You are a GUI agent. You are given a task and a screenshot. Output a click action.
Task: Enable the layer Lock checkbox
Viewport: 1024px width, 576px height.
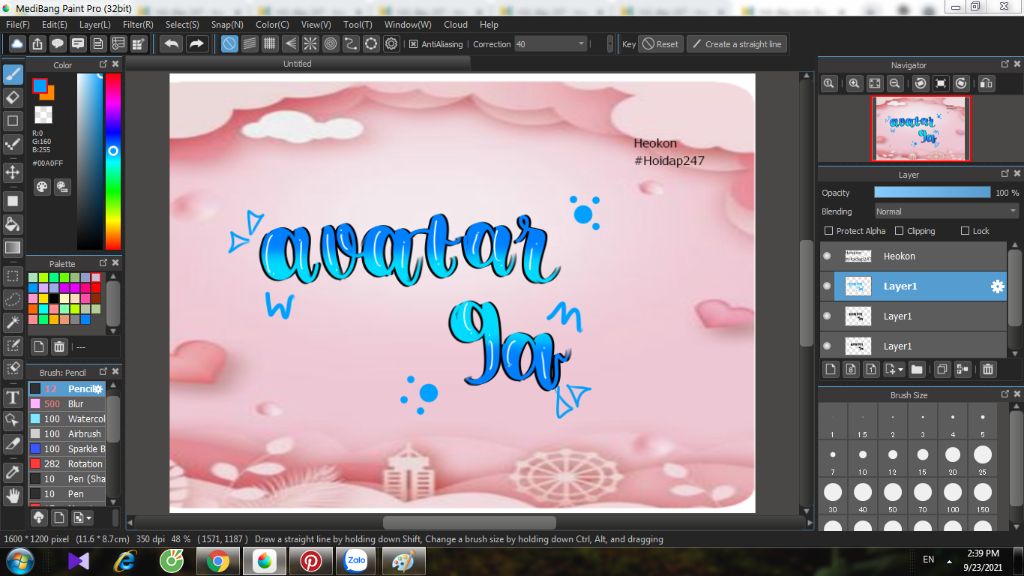pyautogui.click(x=965, y=231)
